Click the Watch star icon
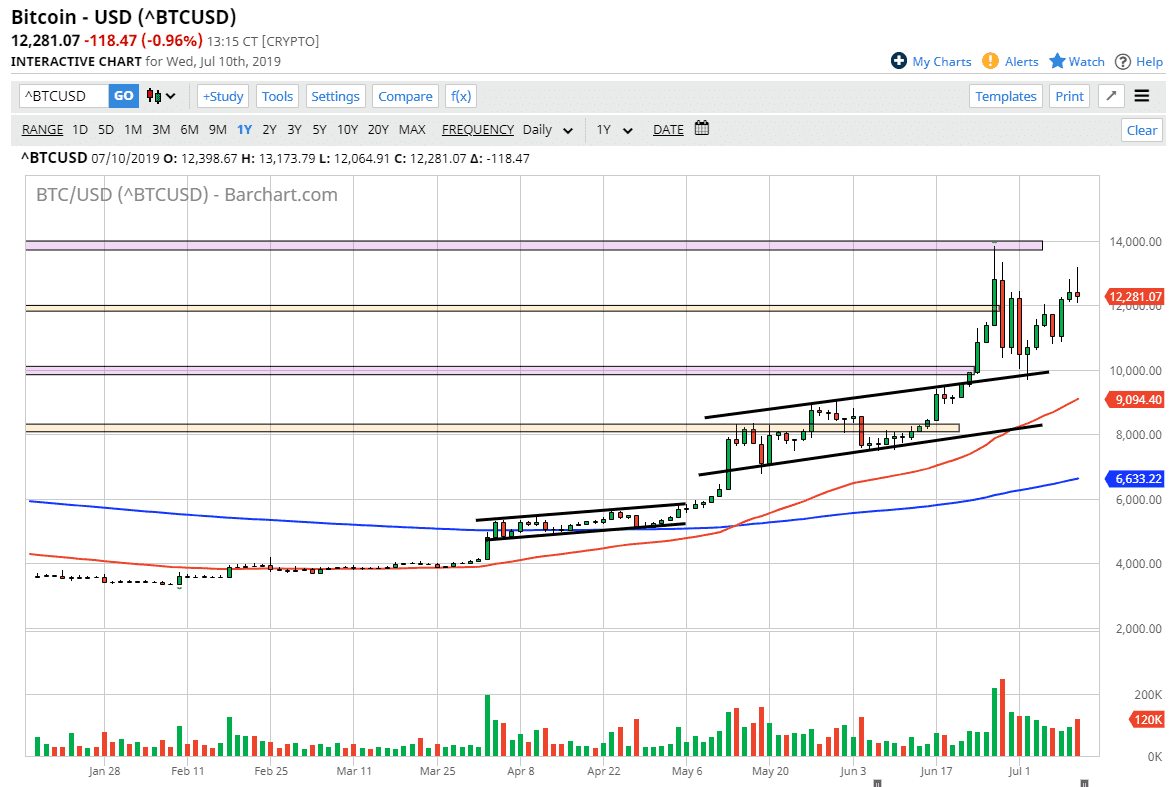Screen dimensions: 1175x787 point(1057,61)
